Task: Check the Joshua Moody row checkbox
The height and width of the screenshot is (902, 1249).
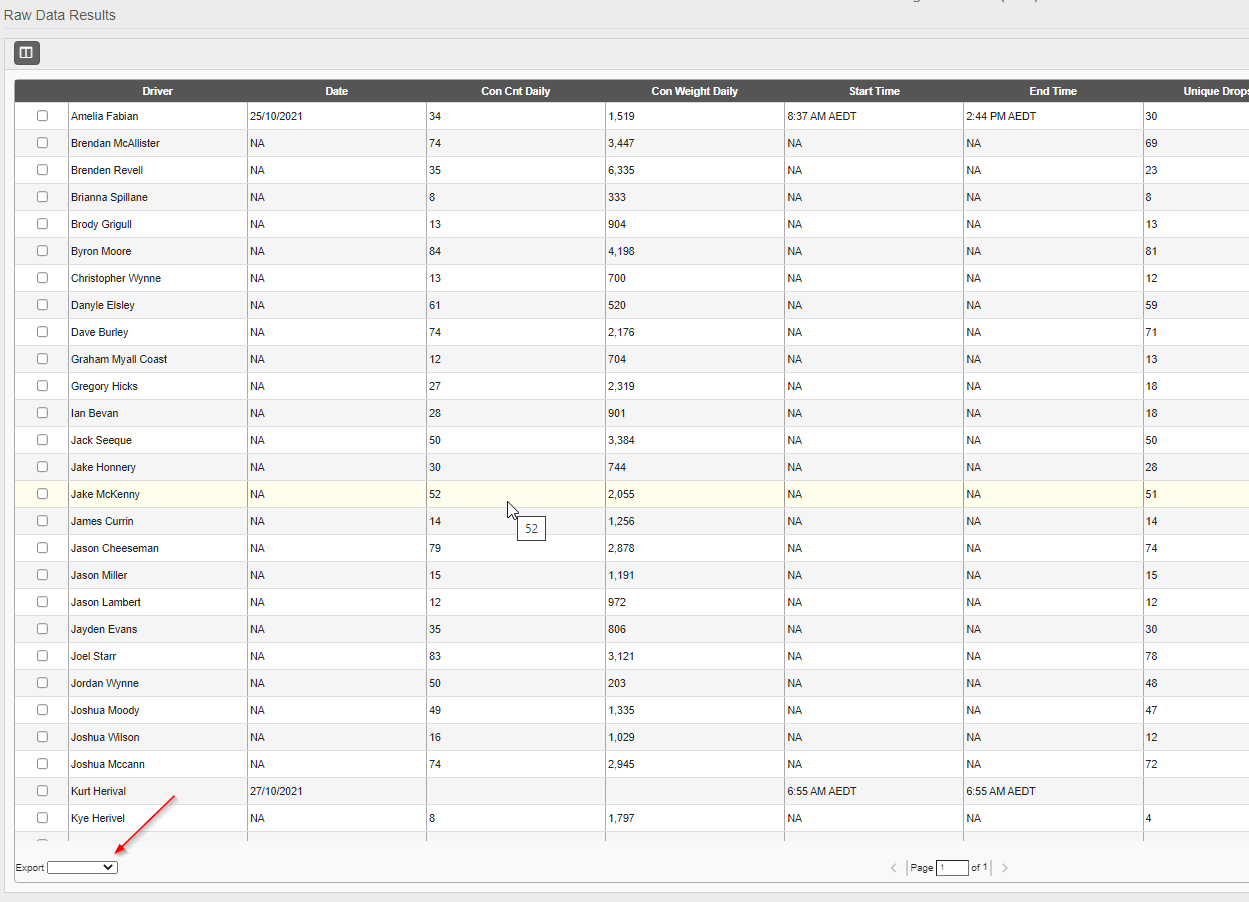Action: pyautogui.click(x=42, y=710)
